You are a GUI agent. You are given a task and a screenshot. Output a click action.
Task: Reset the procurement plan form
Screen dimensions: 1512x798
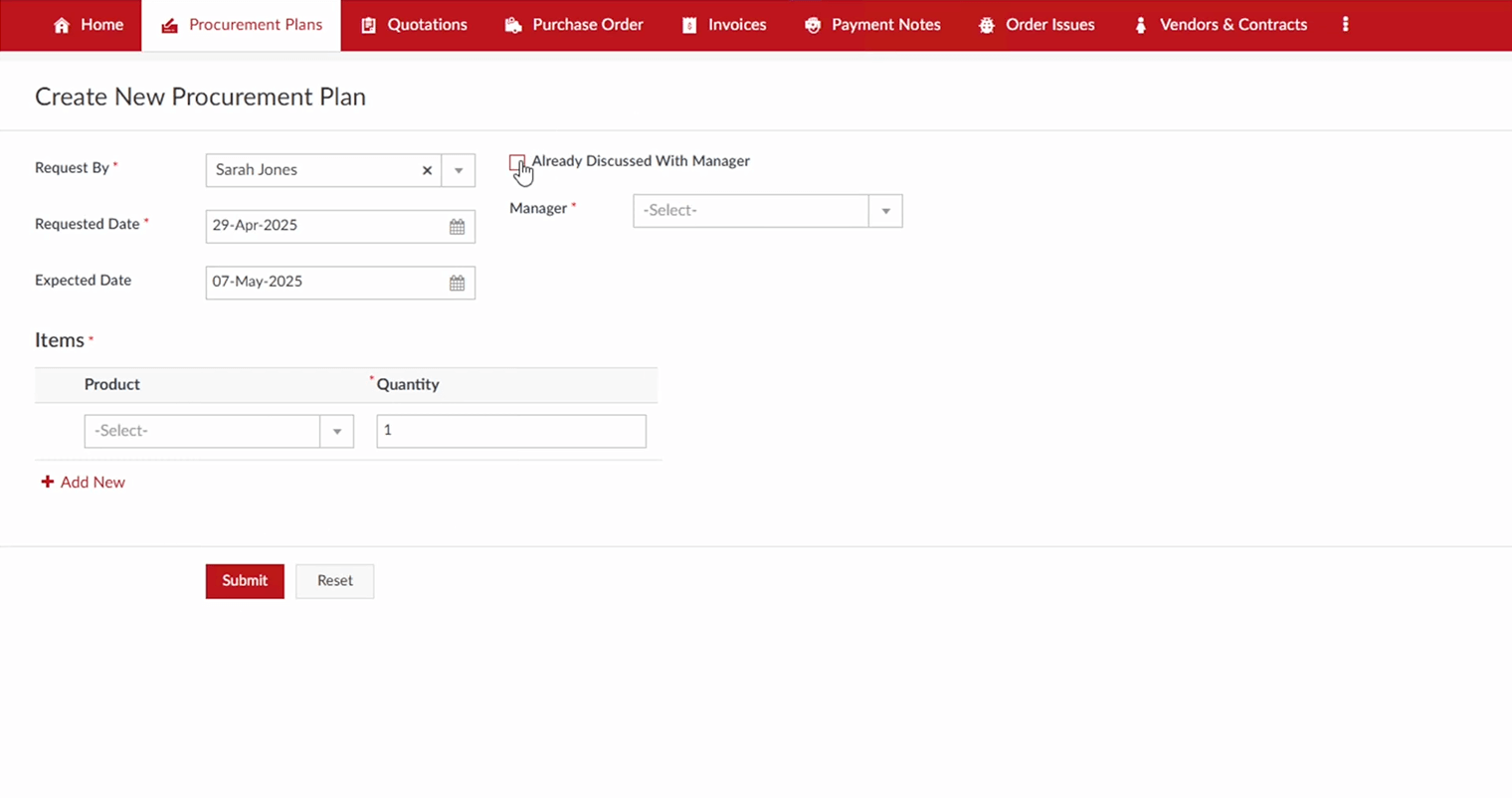coord(334,581)
